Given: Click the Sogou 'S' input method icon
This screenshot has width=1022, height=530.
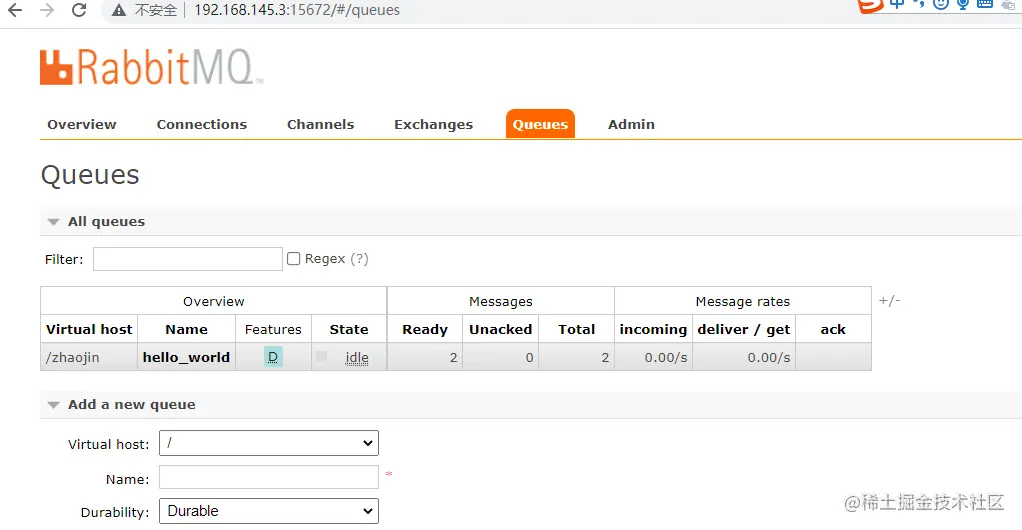Looking at the screenshot, I should [871, 5].
